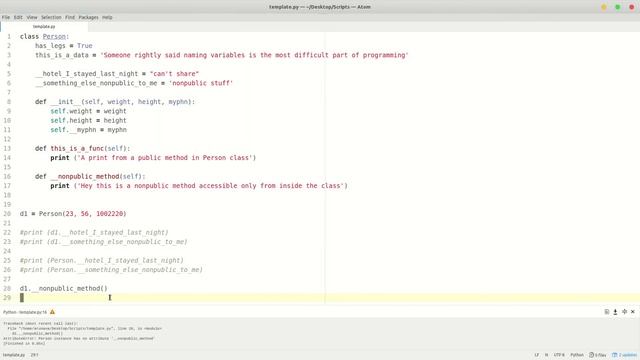The height and width of the screenshot is (360, 640).
Task: Click the print statement on line 14
Action: click(153, 158)
